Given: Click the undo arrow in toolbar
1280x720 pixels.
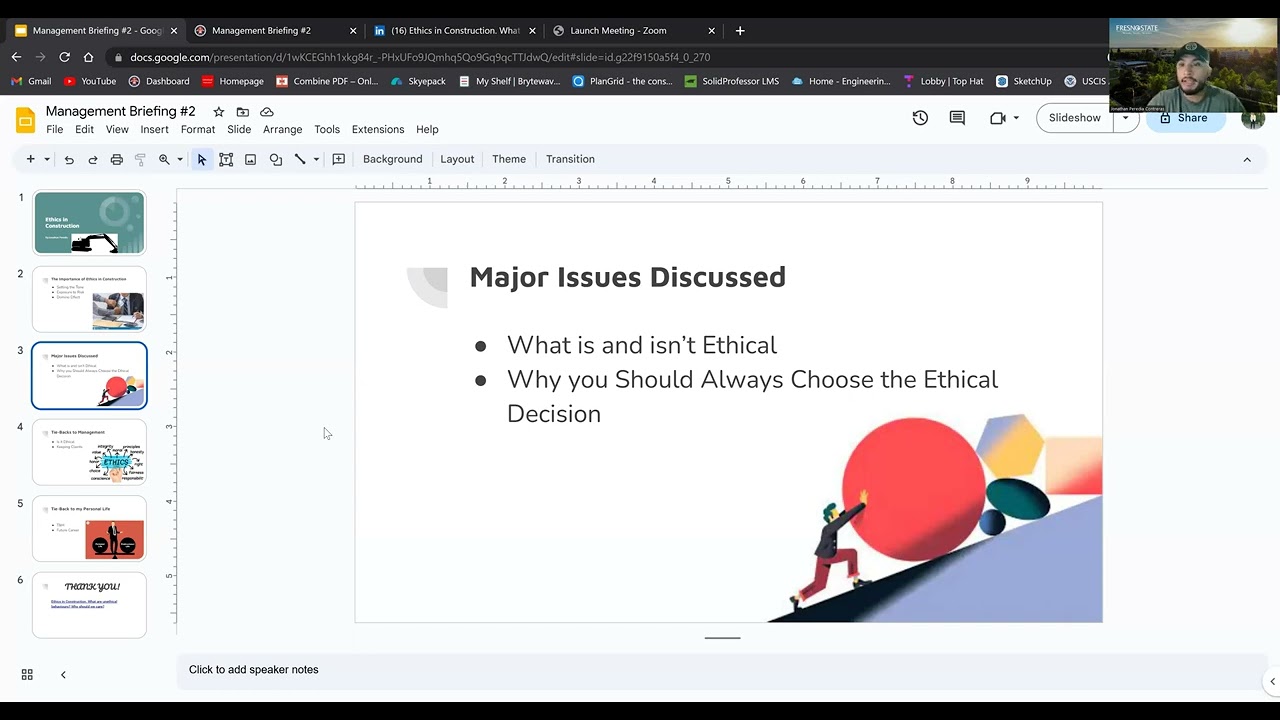Looking at the screenshot, I should [x=69, y=159].
